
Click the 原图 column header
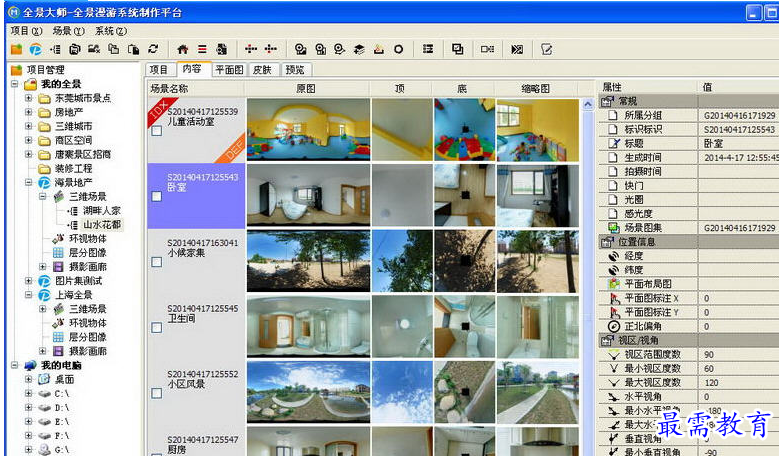tap(308, 89)
